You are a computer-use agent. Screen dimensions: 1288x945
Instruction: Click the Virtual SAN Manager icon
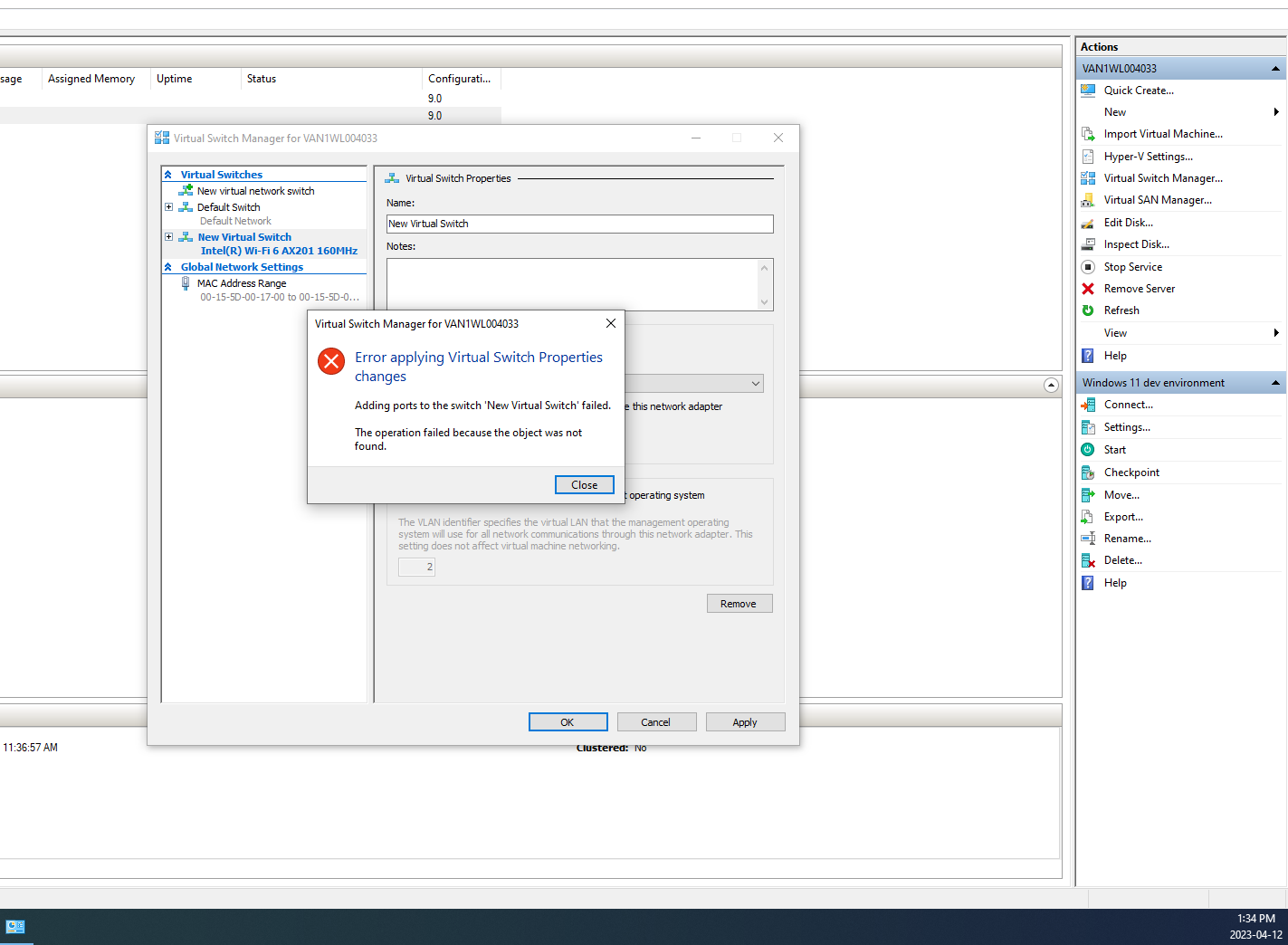(x=1088, y=200)
